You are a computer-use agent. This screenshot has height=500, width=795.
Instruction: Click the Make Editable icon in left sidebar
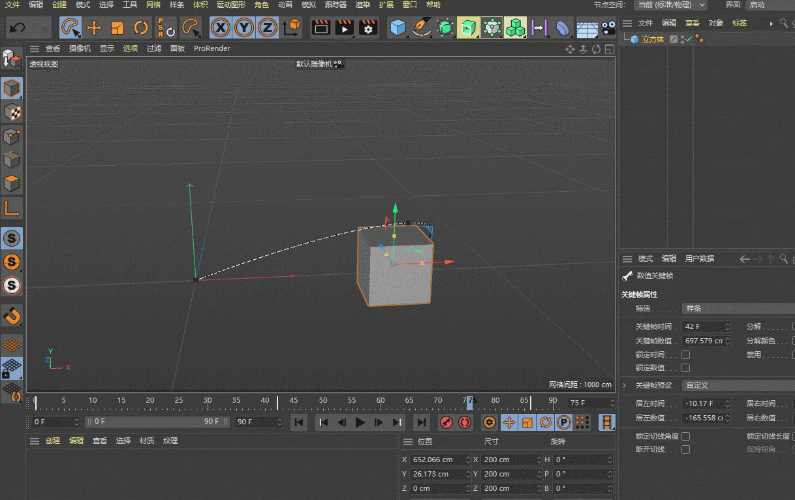(12, 59)
